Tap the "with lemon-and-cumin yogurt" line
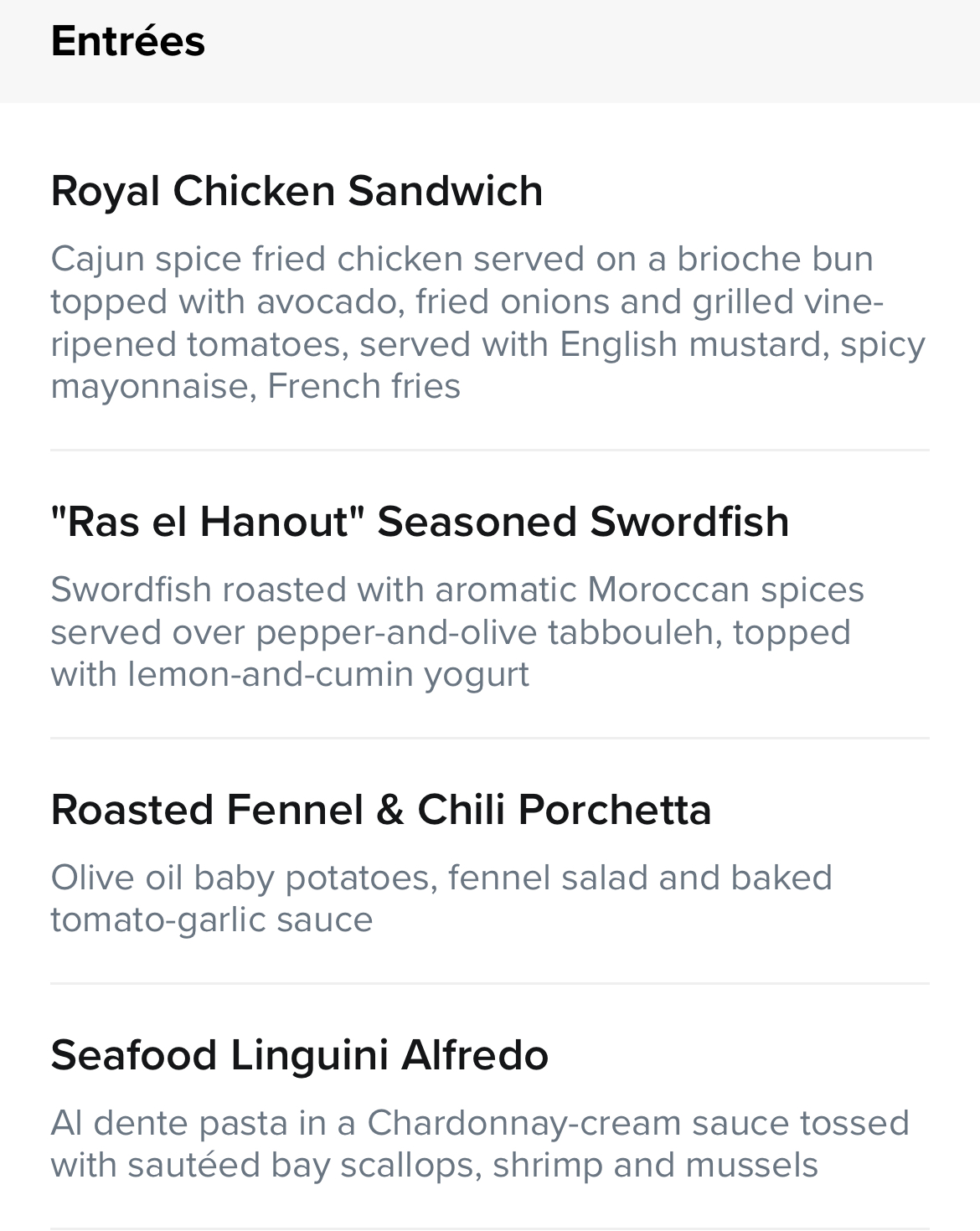The width and height of the screenshot is (980, 1231). [290, 675]
